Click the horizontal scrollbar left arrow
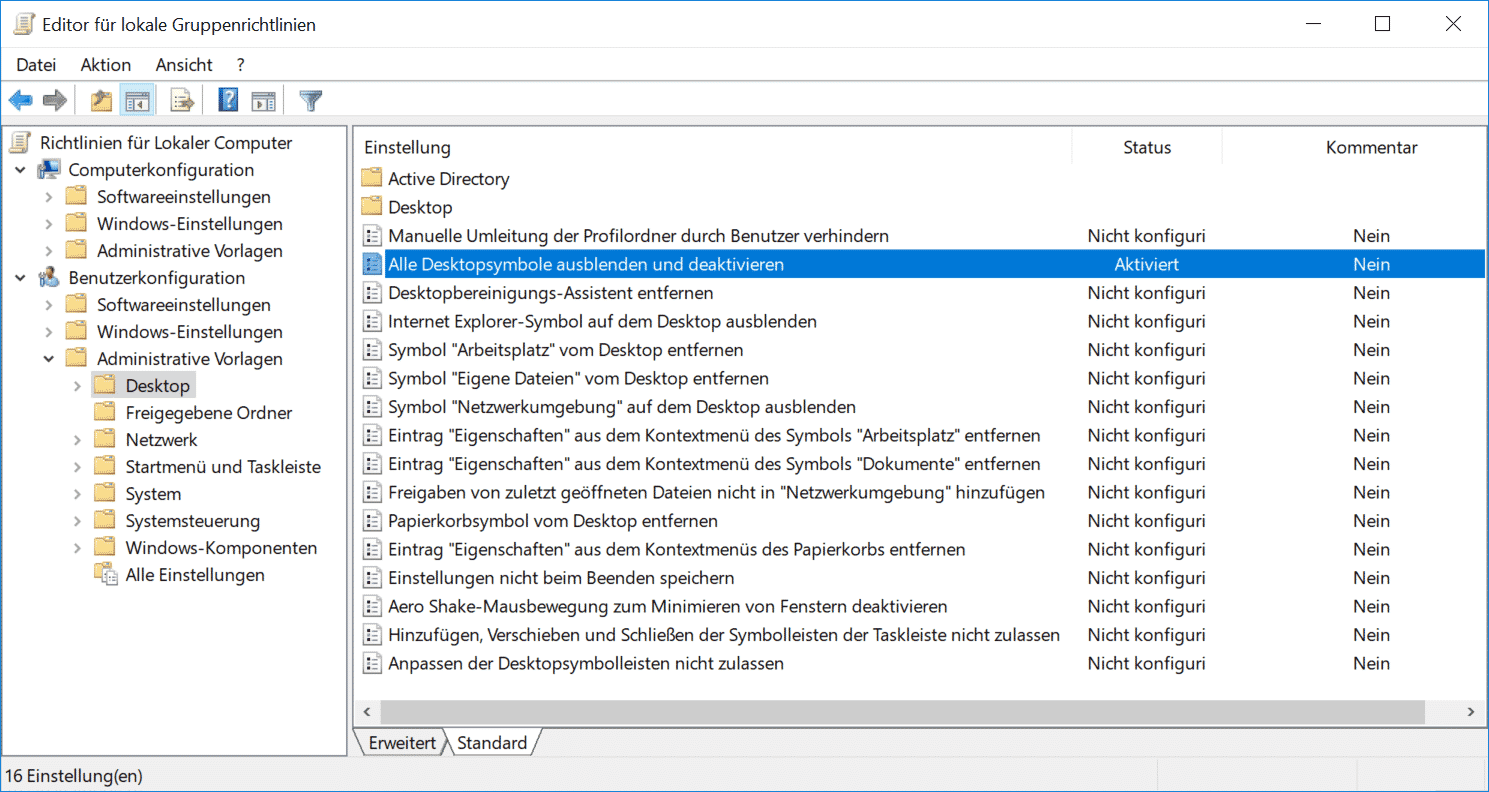This screenshot has height=792, width=1489. (367, 712)
